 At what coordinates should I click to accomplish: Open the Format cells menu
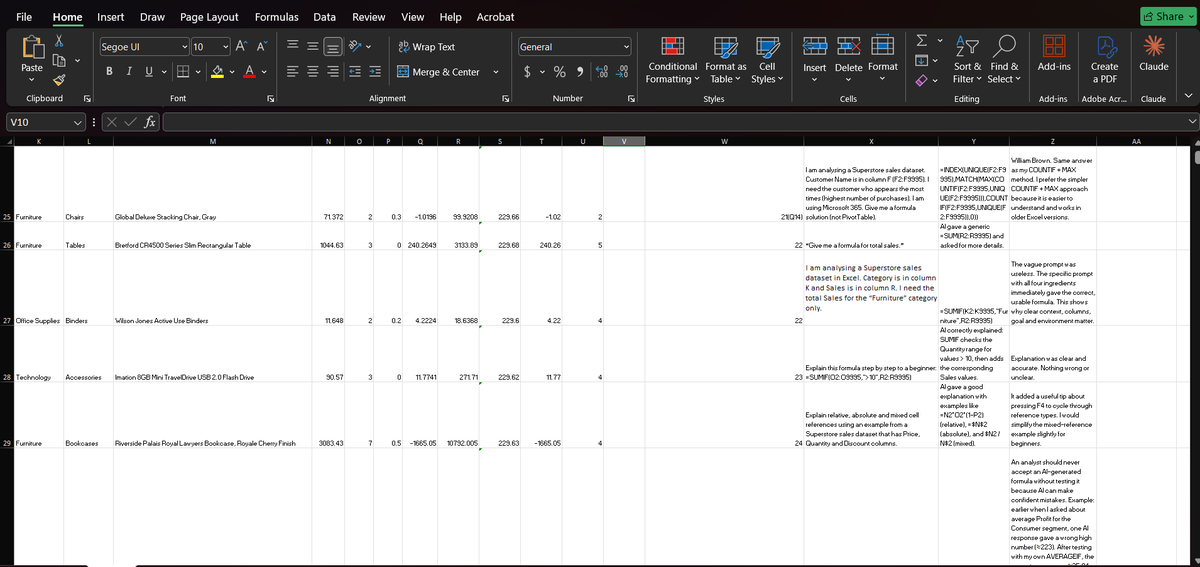pyautogui.click(x=883, y=59)
